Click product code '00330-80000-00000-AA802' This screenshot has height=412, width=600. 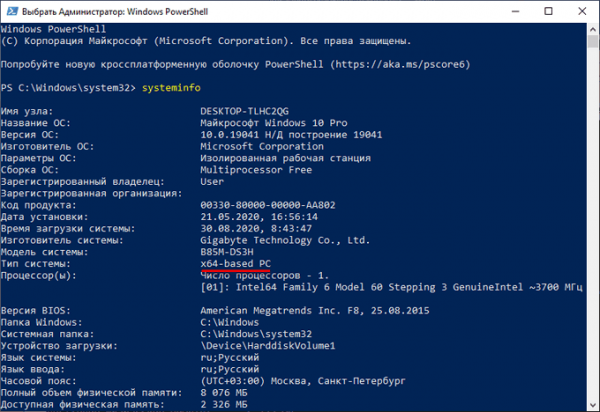[x=267, y=205]
